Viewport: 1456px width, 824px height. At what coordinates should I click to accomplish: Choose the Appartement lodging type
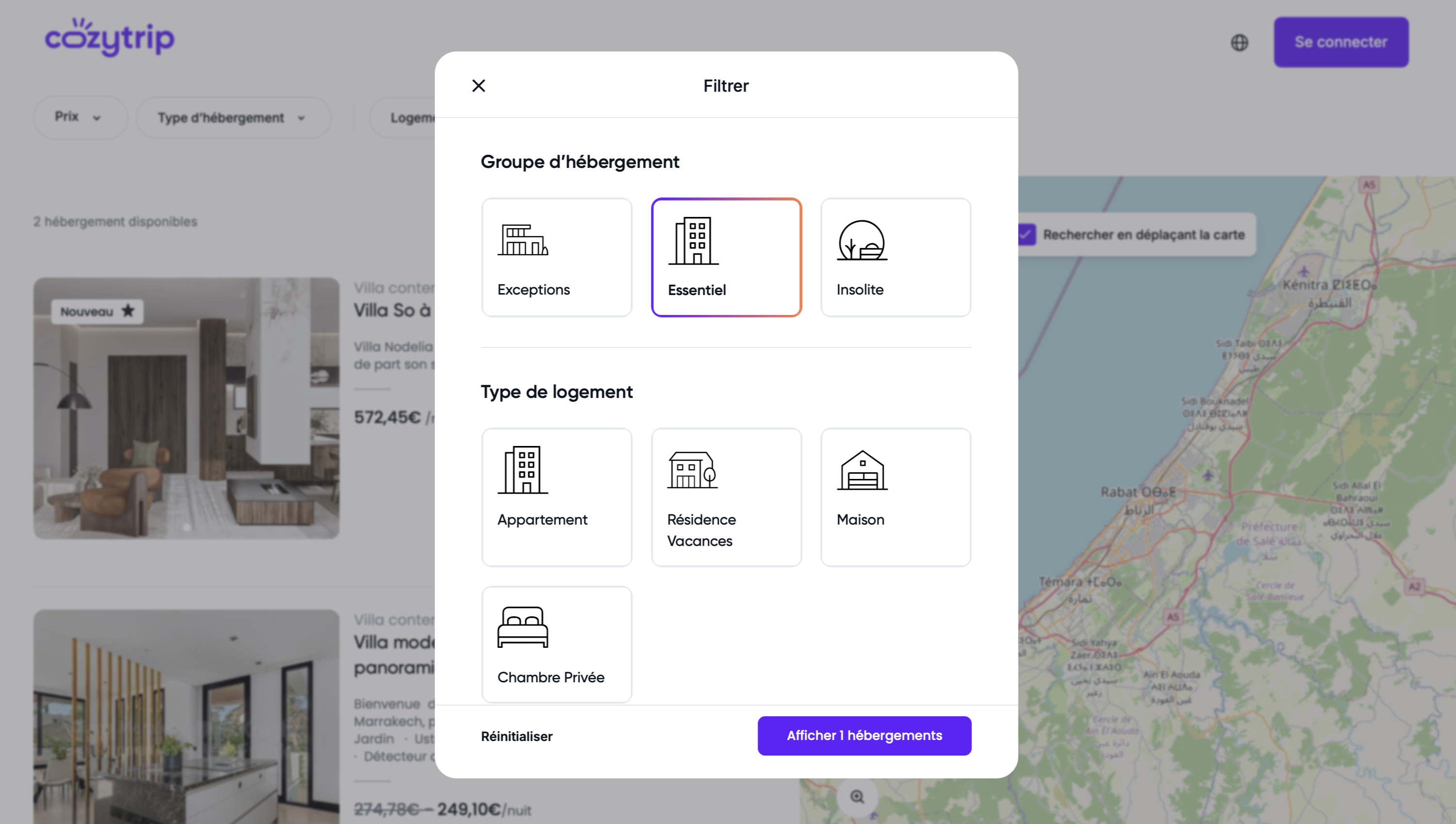point(556,497)
